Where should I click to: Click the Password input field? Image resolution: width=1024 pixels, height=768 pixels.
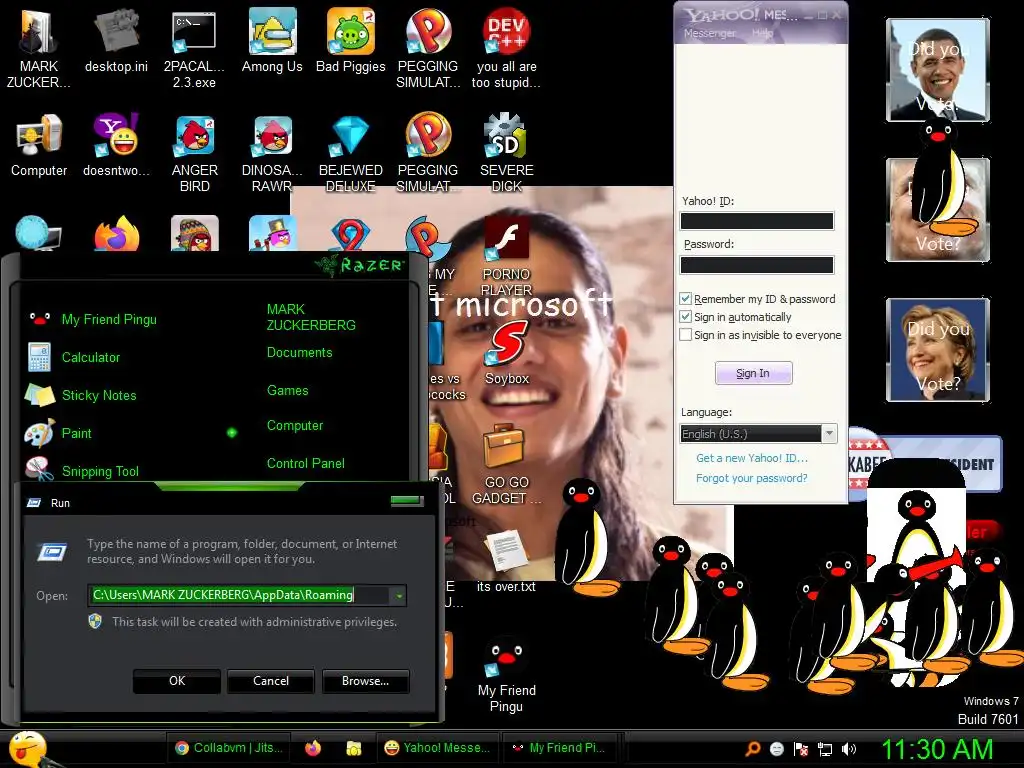tap(757, 264)
